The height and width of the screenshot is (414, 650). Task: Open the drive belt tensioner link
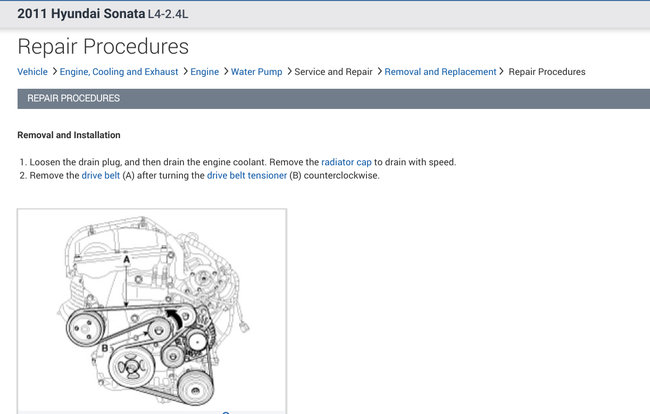[247, 175]
